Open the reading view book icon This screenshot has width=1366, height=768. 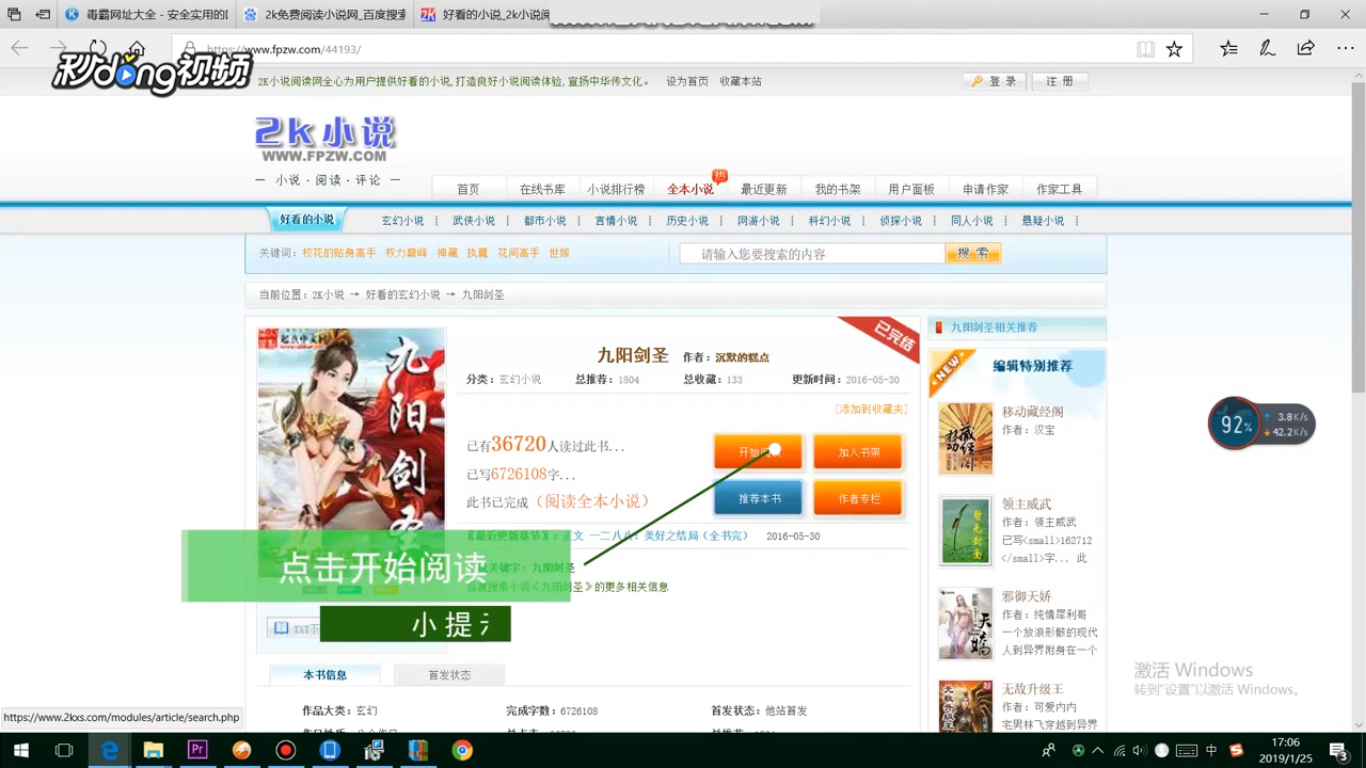(1145, 49)
